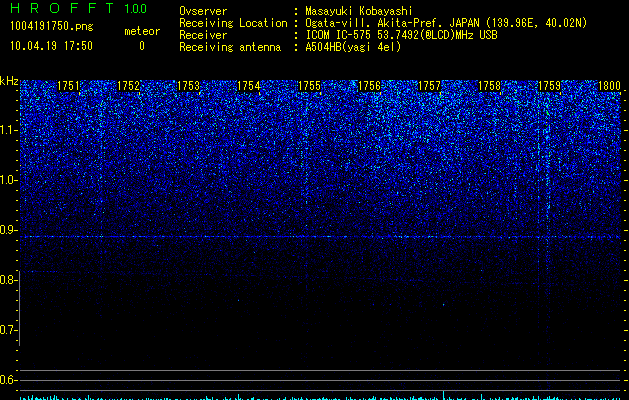Click the 1753 time marker
The width and height of the screenshot is (629, 400).
pos(189,86)
